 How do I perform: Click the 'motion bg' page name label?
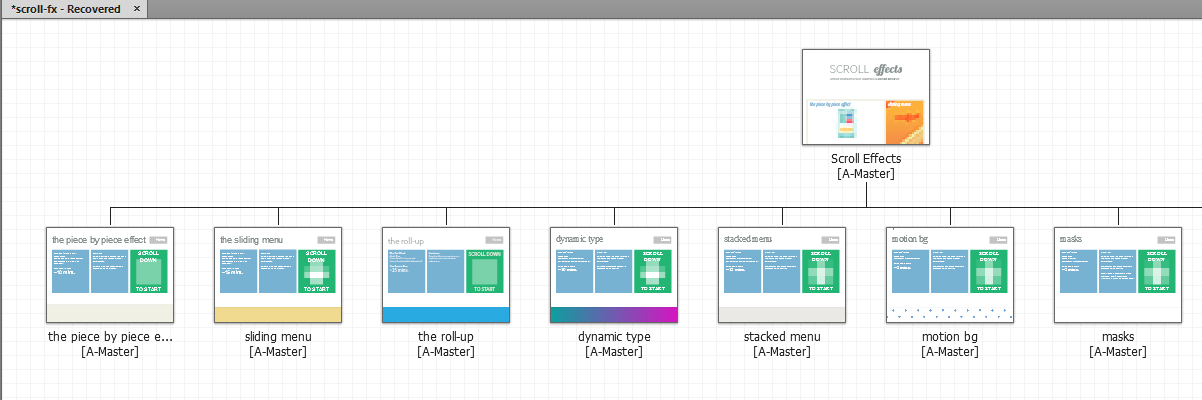(950, 337)
